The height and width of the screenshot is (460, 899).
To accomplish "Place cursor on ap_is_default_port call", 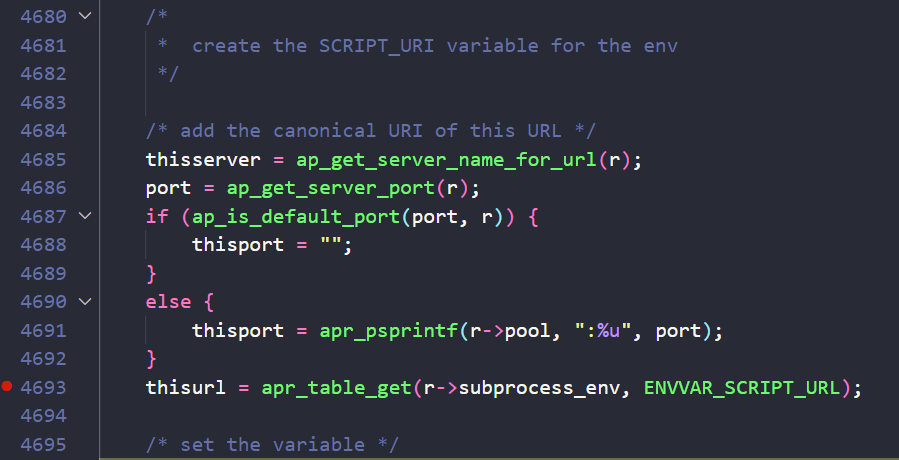I will 296,217.
